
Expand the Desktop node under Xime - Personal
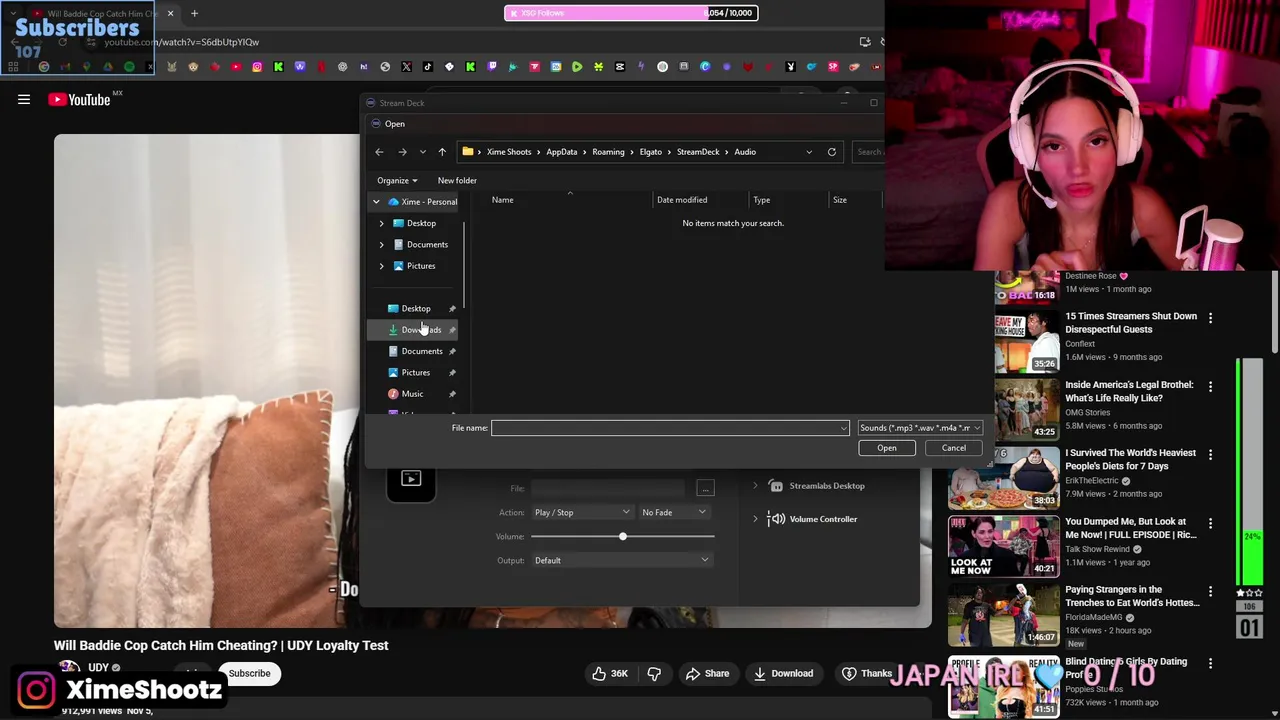[381, 223]
